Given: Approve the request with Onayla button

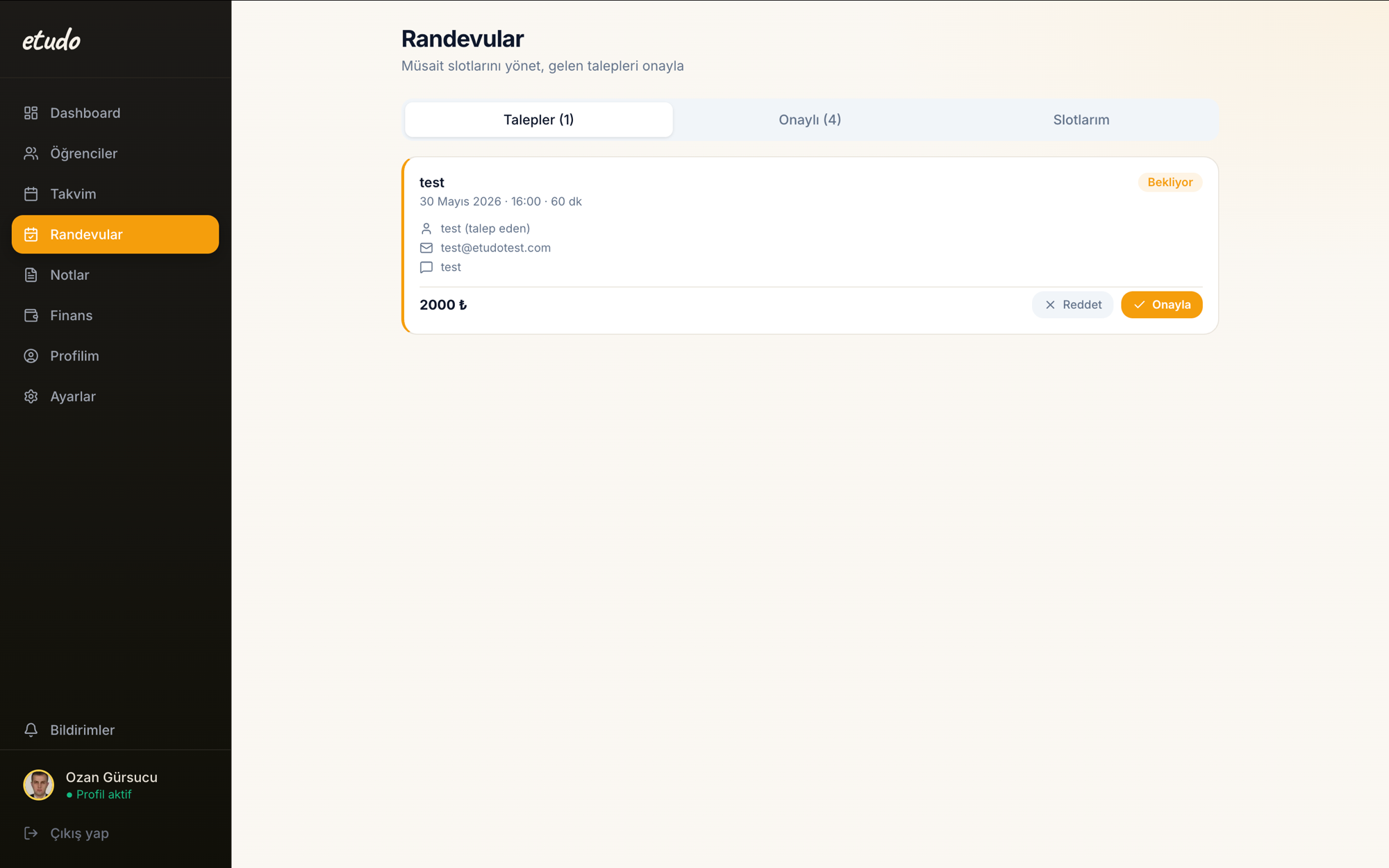Looking at the screenshot, I should click(x=1161, y=305).
